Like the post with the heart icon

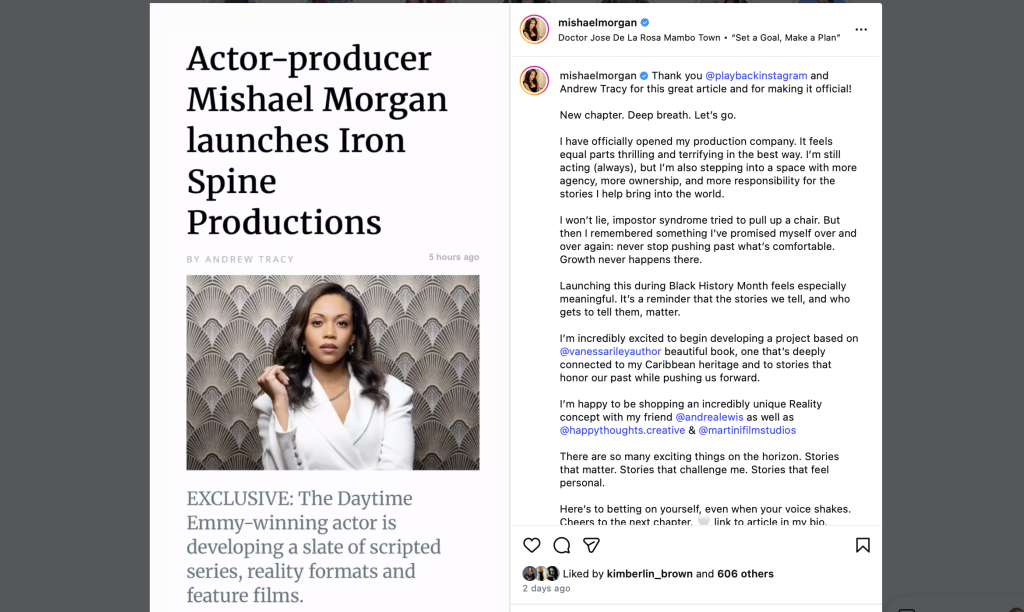point(532,545)
